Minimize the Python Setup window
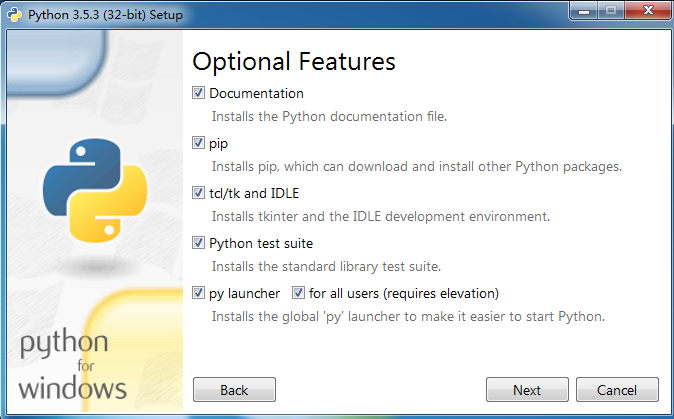Viewport: 674px width, 419px height. tap(583, 12)
